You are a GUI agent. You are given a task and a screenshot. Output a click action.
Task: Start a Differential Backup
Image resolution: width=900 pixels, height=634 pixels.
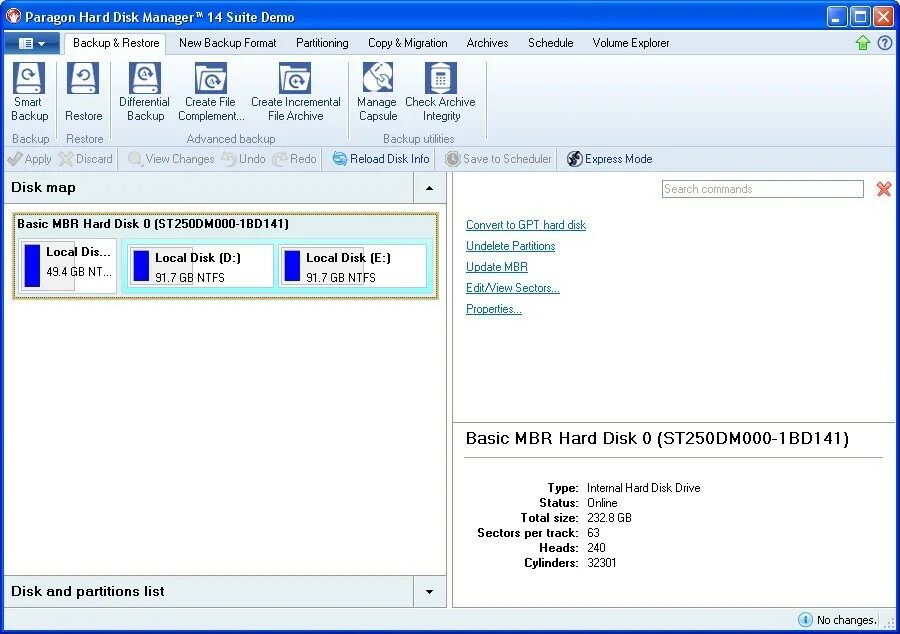(145, 92)
